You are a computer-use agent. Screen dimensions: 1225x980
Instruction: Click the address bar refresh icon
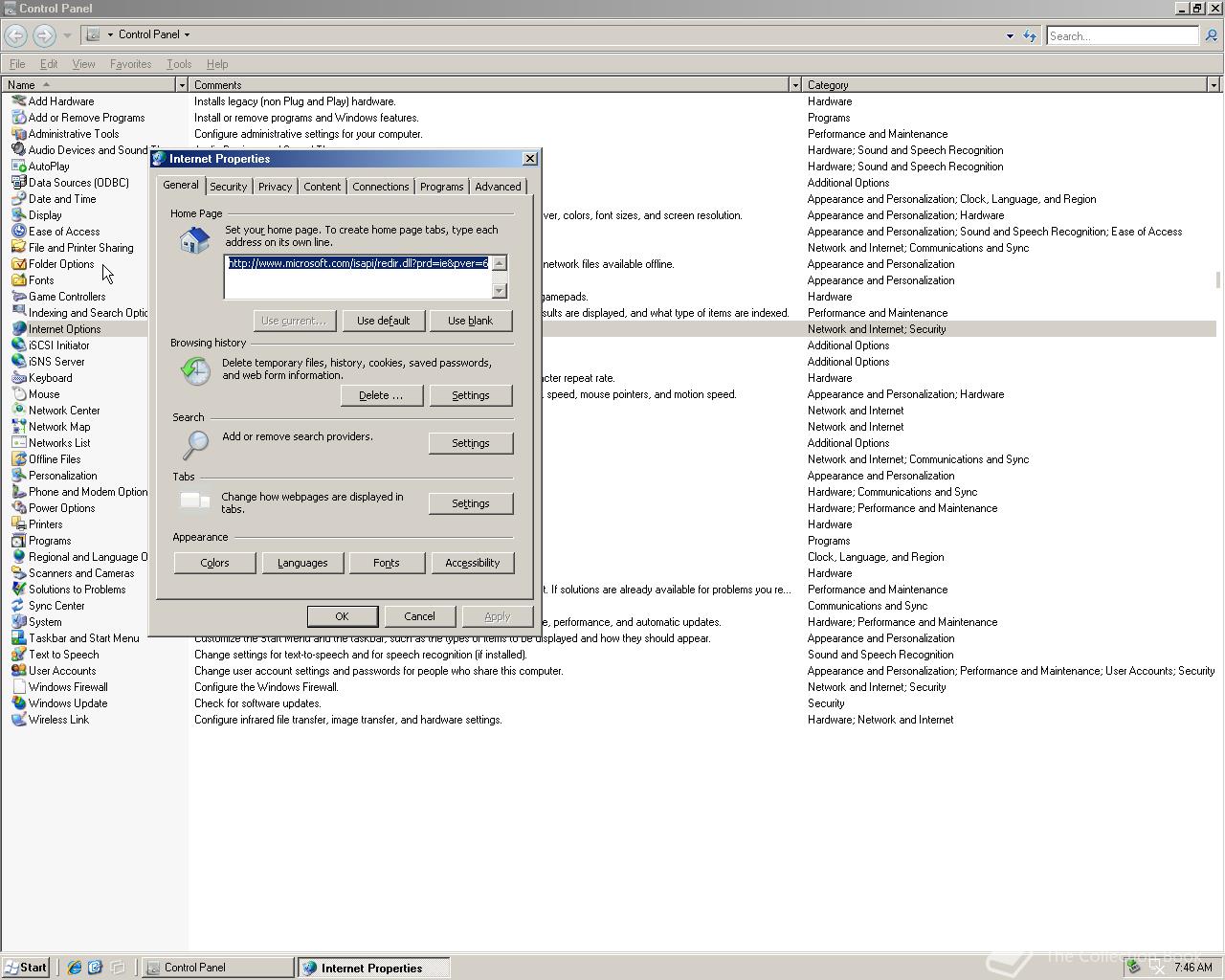point(1030,35)
